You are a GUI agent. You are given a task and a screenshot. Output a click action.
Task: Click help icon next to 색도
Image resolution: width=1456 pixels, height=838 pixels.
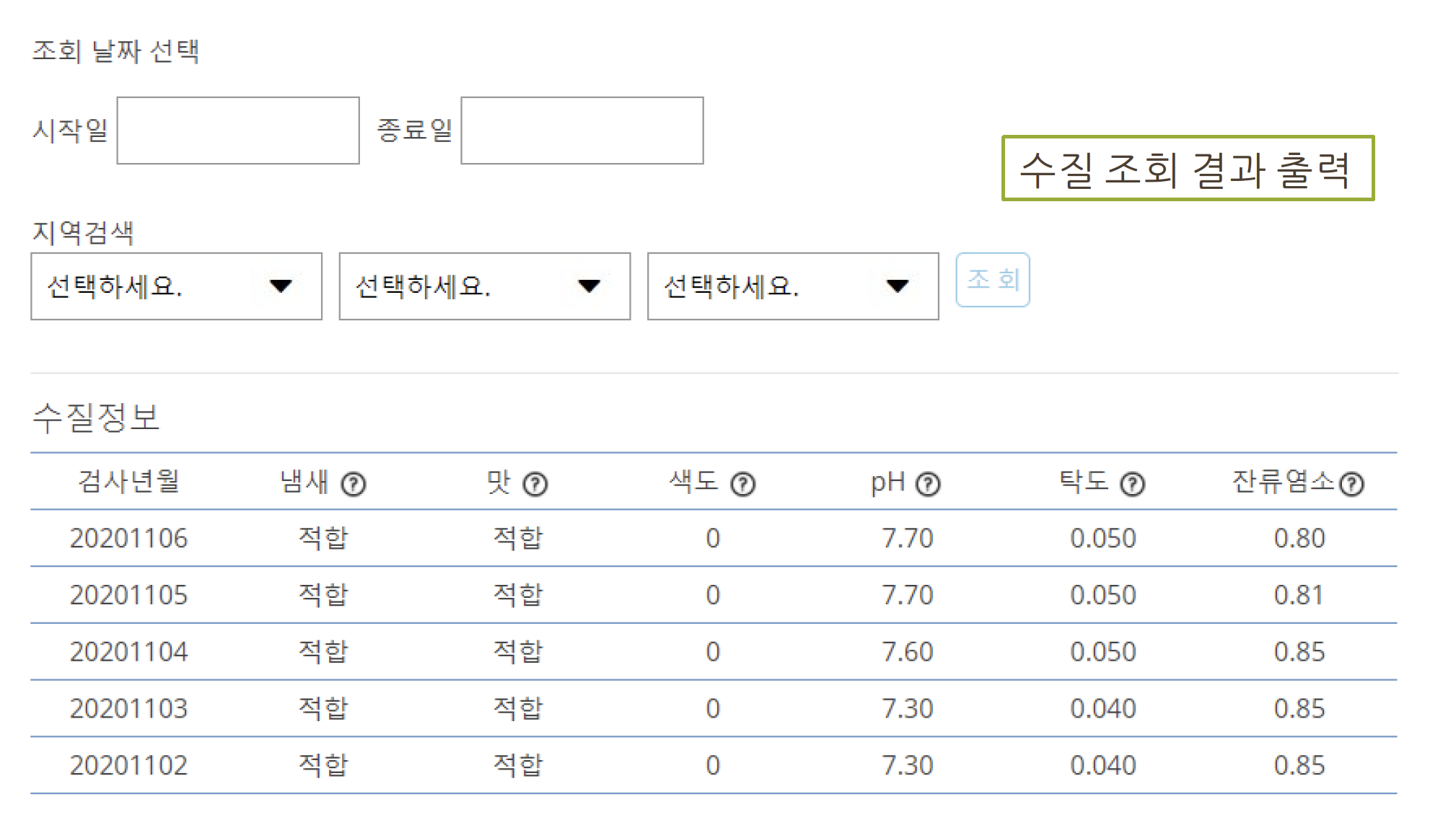pos(742,484)
